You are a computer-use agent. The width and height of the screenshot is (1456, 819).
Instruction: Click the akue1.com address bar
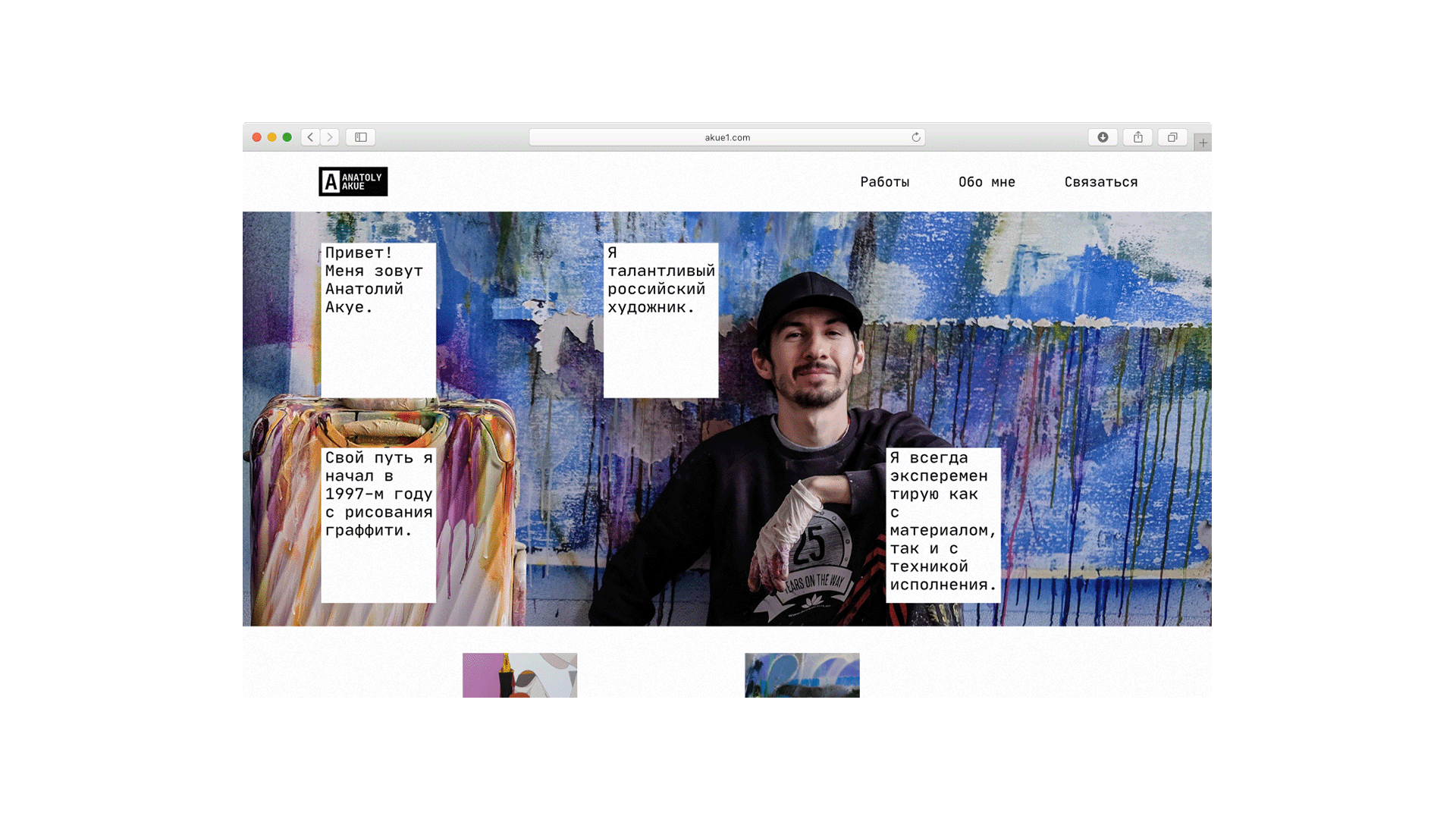(x=726, y=137)
